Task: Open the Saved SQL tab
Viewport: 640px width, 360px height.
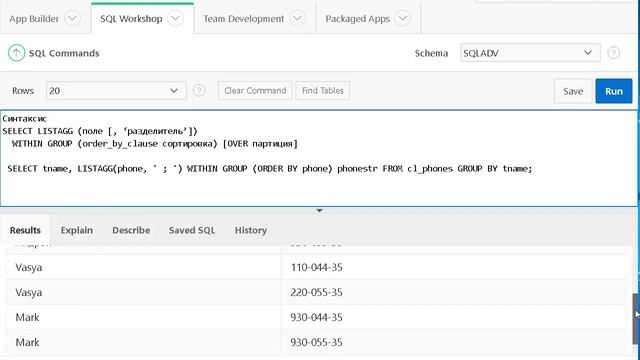Action: (192, 230)
